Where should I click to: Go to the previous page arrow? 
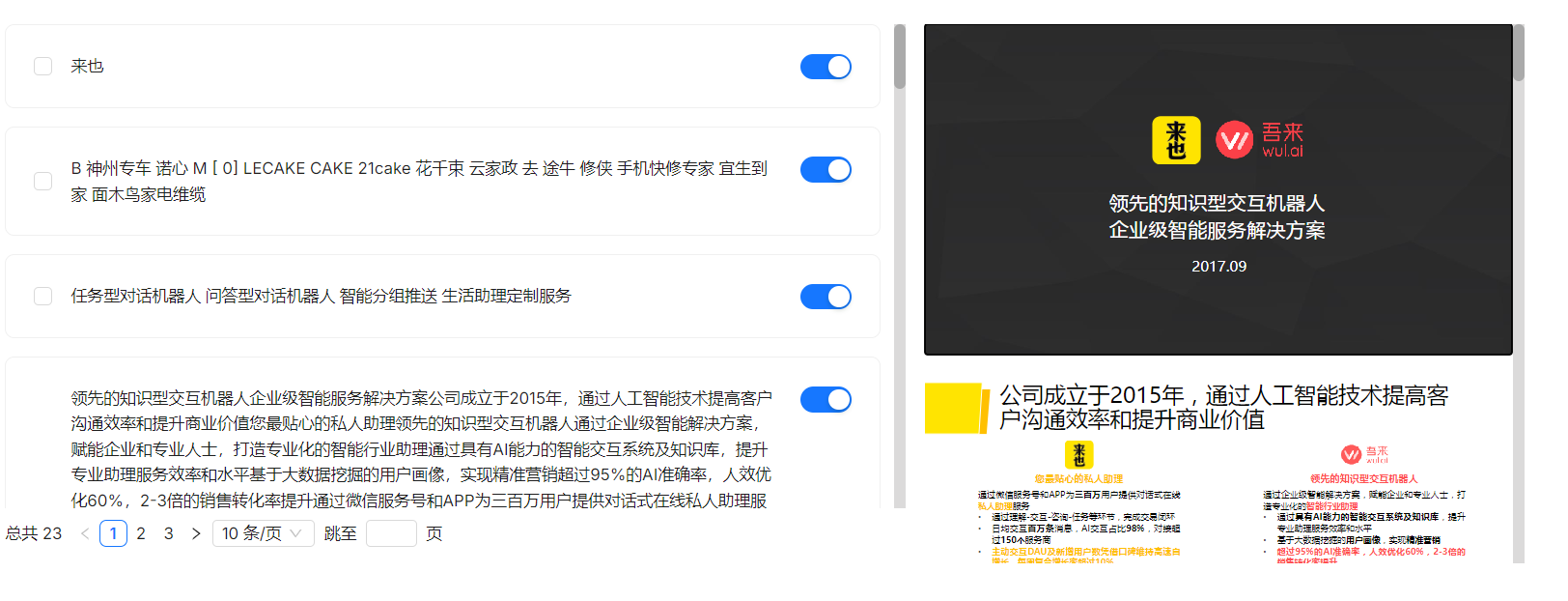pos(85,533)
